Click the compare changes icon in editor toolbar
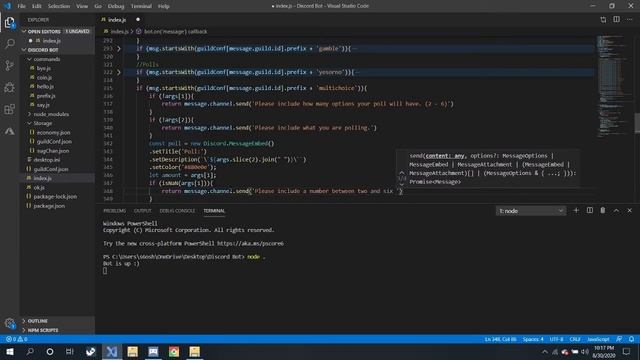This screenshot has width=640, height=360. tap(603, 20)
